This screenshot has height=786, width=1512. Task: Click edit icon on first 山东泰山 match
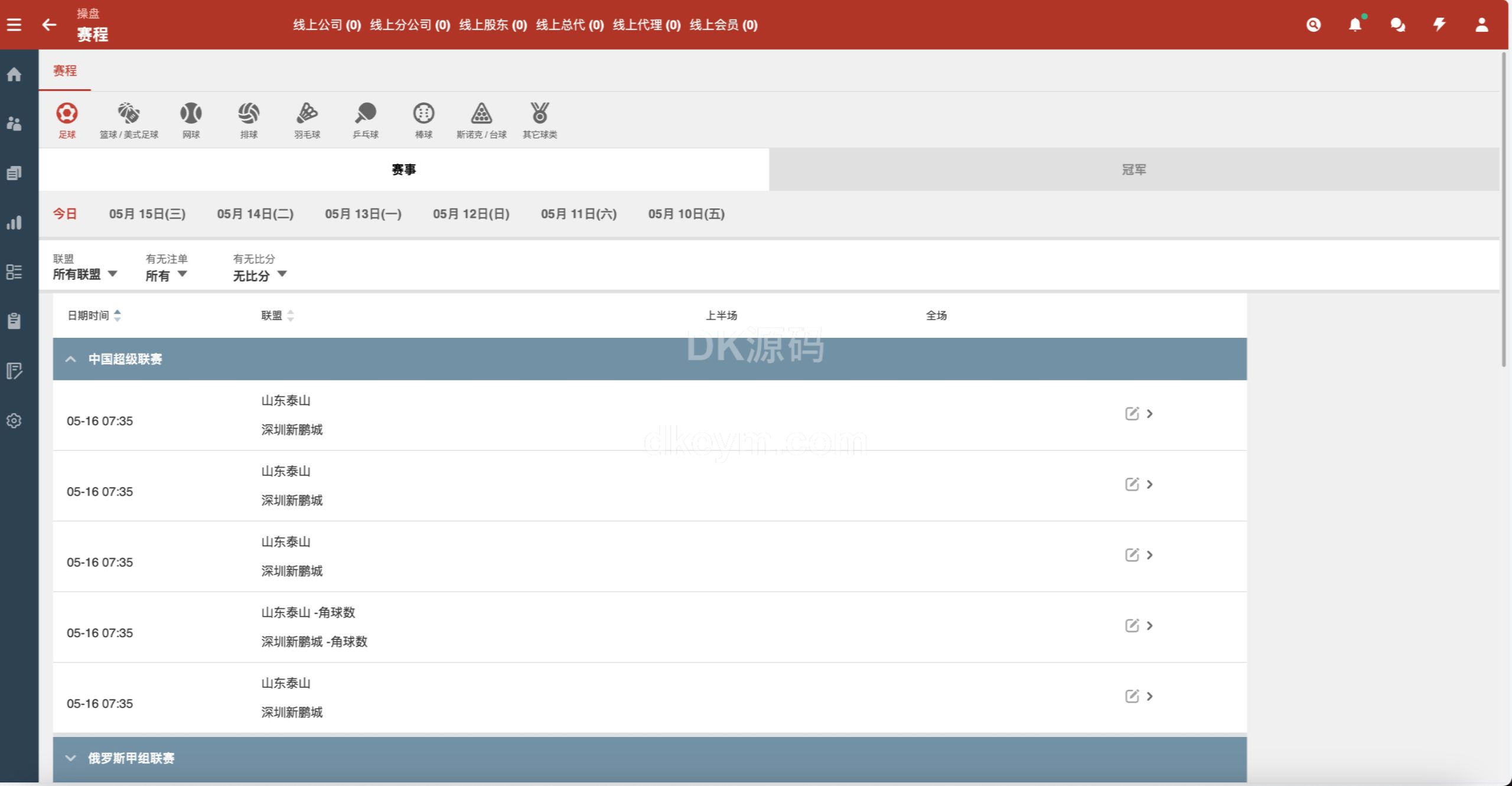tap(1132, 413)
